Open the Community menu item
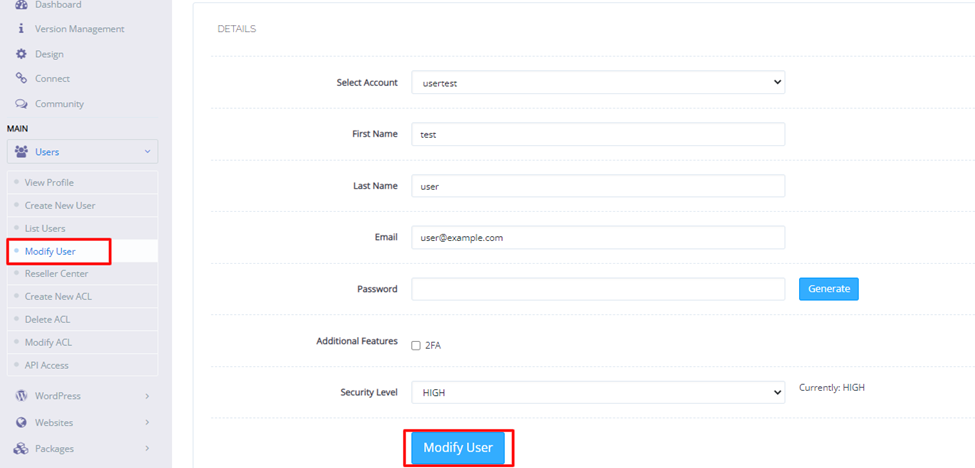The height and width of the screenshot is (468, 975). coord(59,104)
